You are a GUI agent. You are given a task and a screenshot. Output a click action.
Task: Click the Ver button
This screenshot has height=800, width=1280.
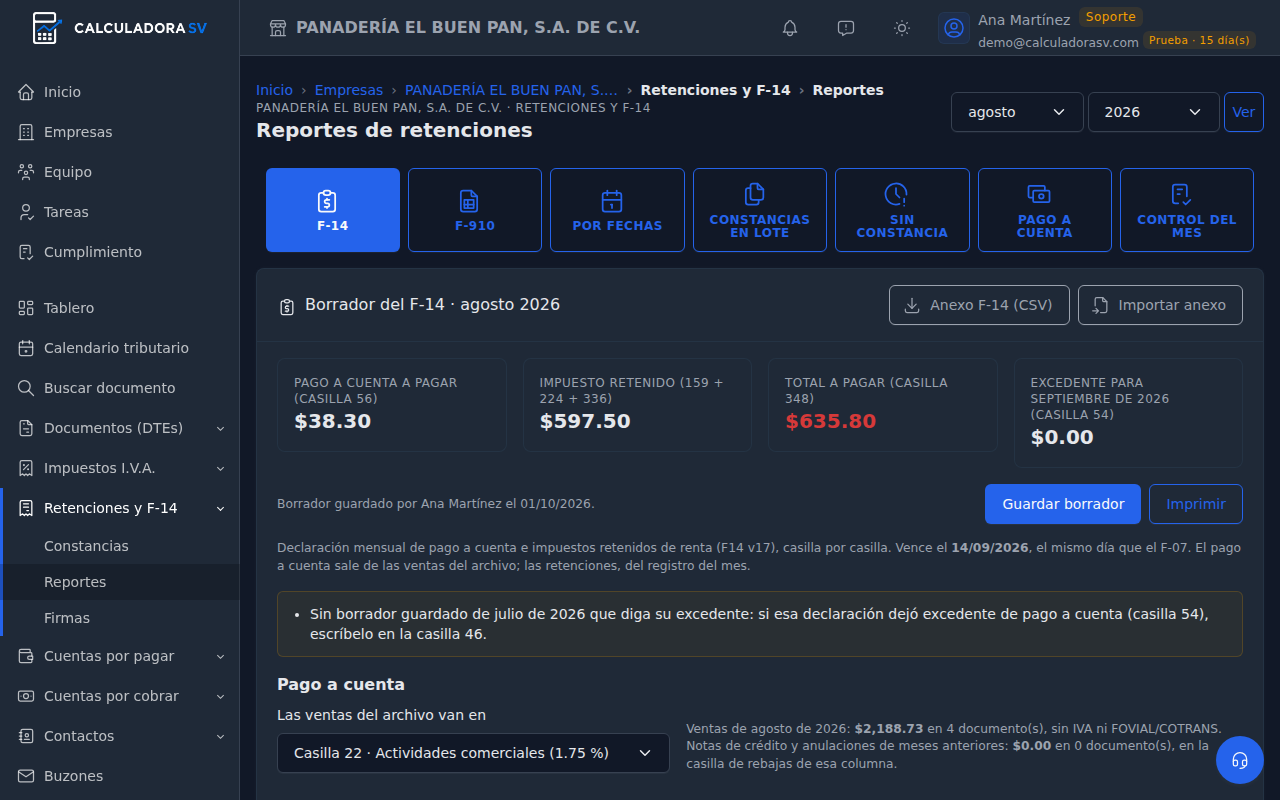(x=1244, y=112)
